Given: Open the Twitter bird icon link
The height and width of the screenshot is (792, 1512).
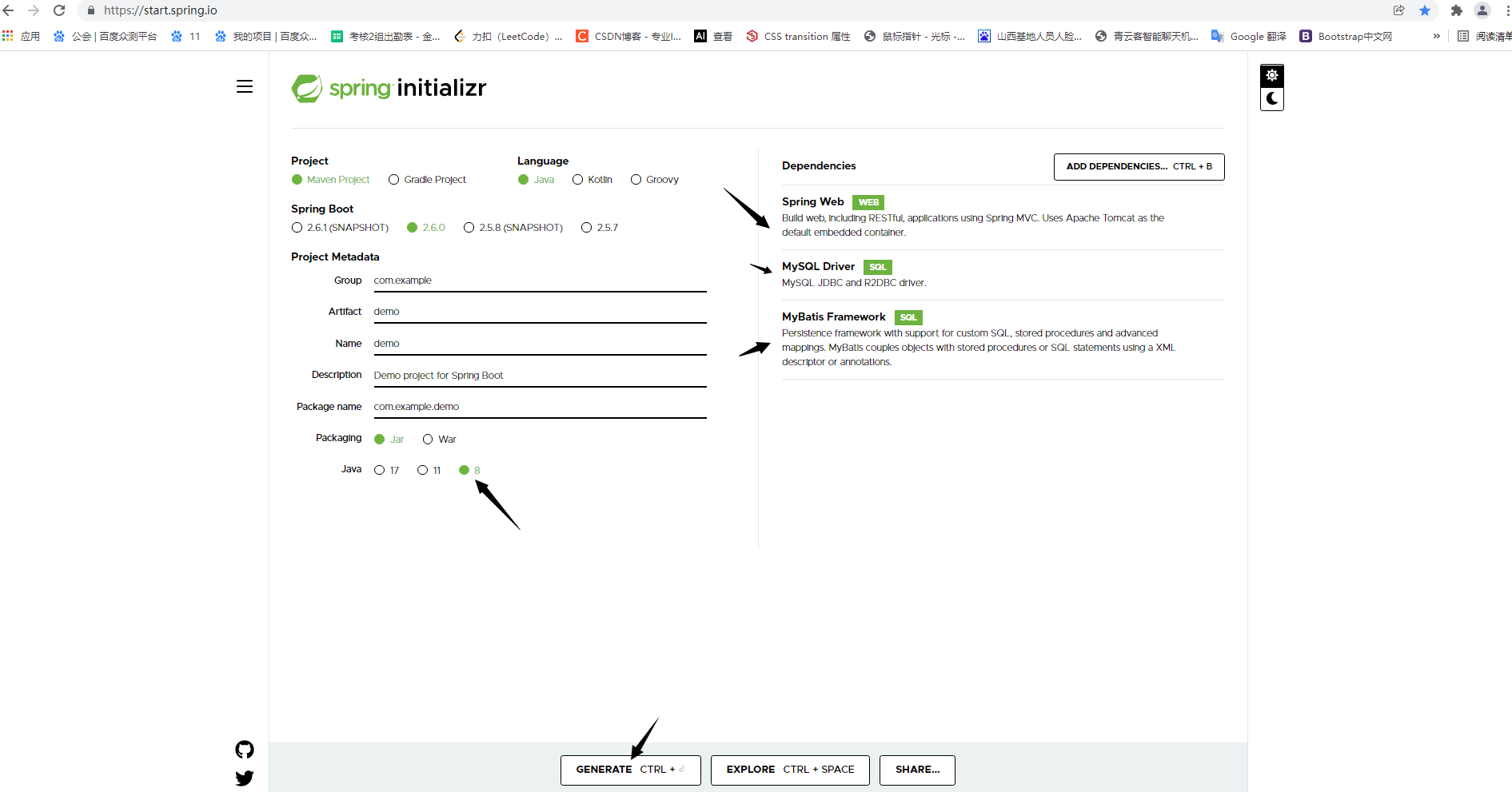Looking at the screenshot, I should 245,778.
